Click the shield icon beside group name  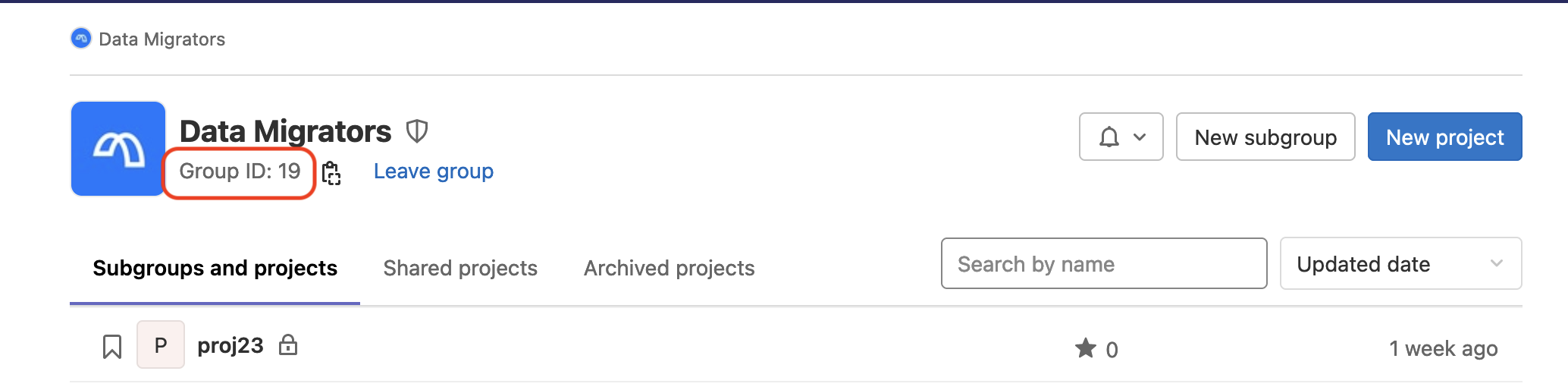[x=417, y=131]
